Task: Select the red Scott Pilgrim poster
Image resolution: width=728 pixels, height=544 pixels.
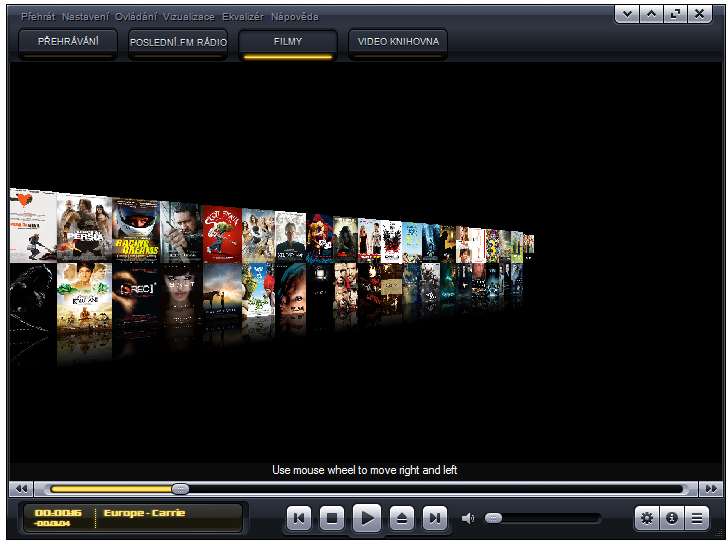Action: pos(222,234)
